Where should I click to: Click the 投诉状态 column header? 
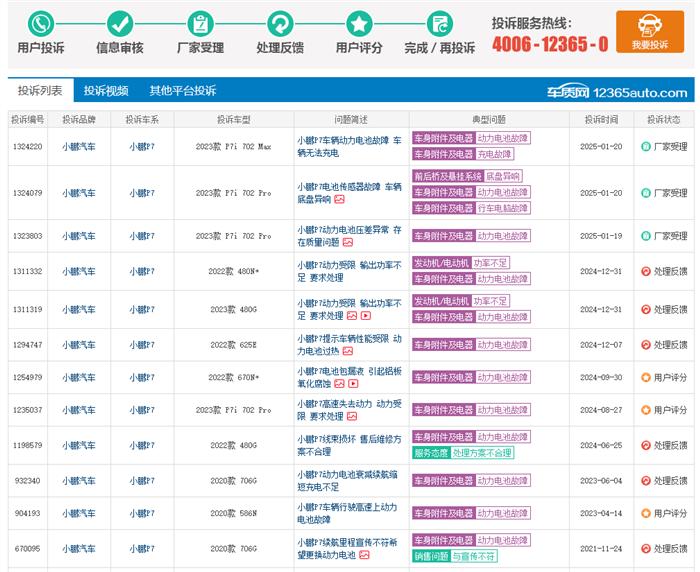[x=664, y=119]
